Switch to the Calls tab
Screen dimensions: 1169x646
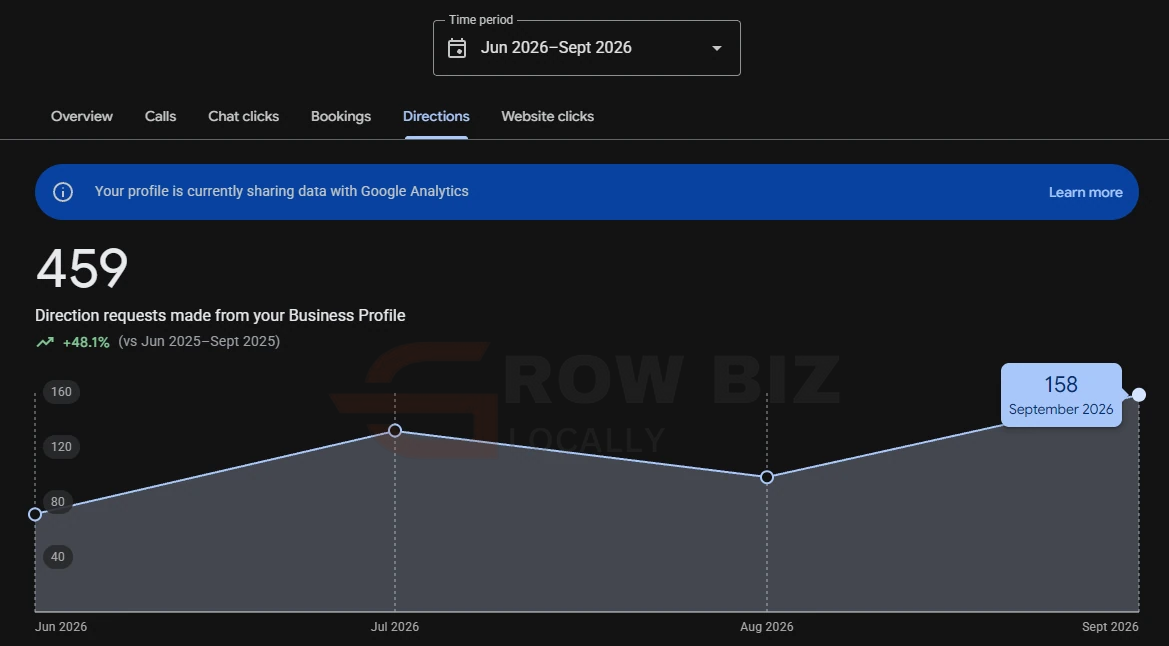pos(160,116)
